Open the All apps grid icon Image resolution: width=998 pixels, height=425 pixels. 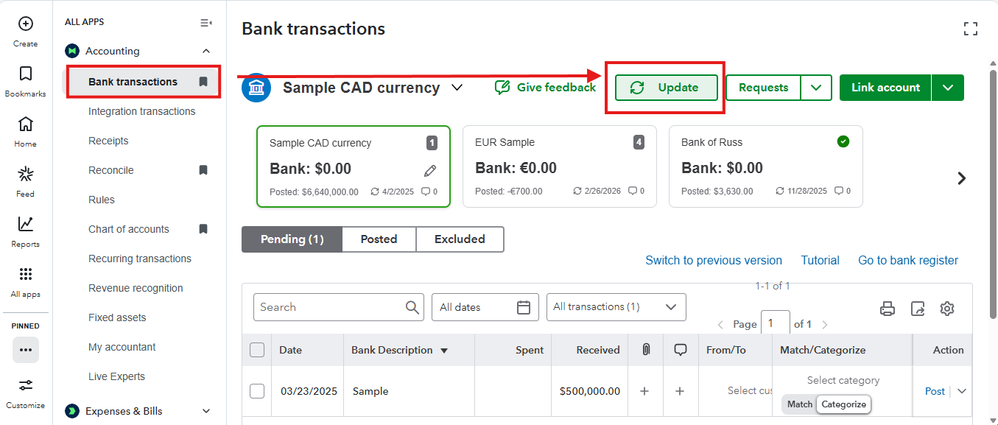[x=25, y=274]
